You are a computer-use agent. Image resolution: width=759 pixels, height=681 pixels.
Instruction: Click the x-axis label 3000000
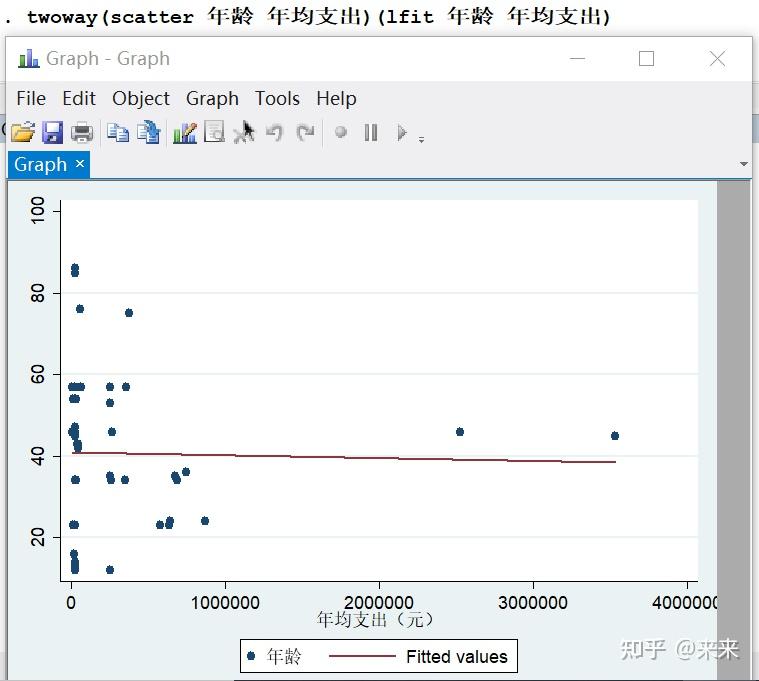[533, 603]
